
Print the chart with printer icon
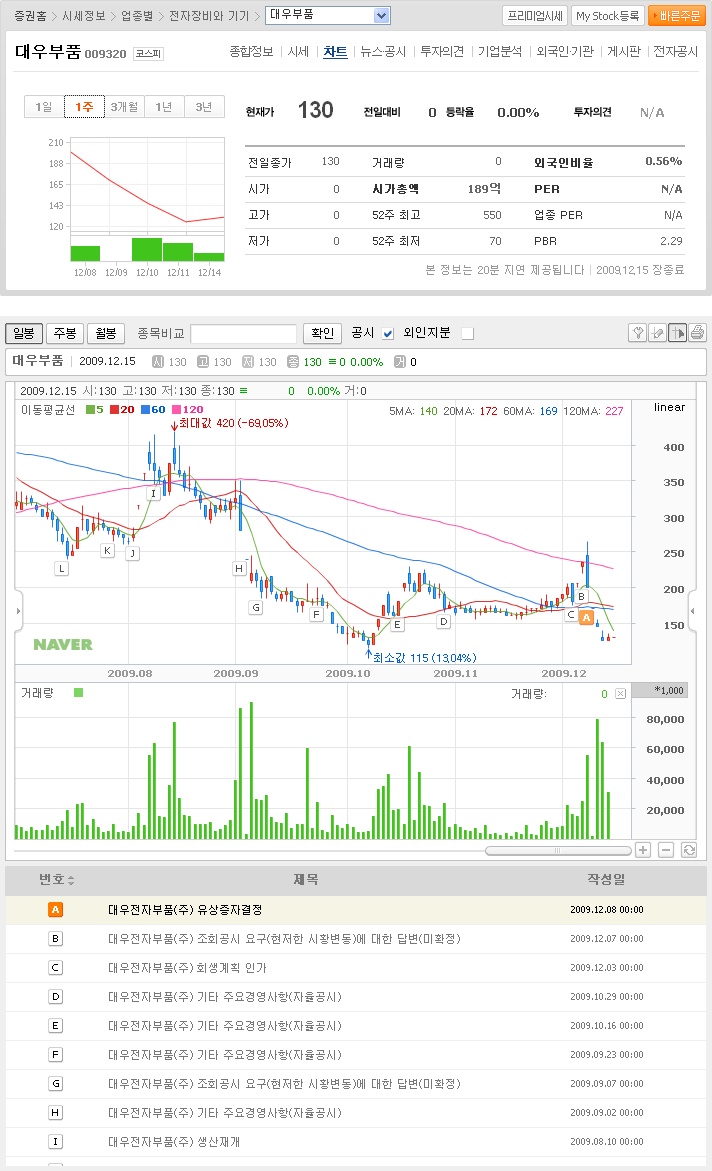point(697,333)
